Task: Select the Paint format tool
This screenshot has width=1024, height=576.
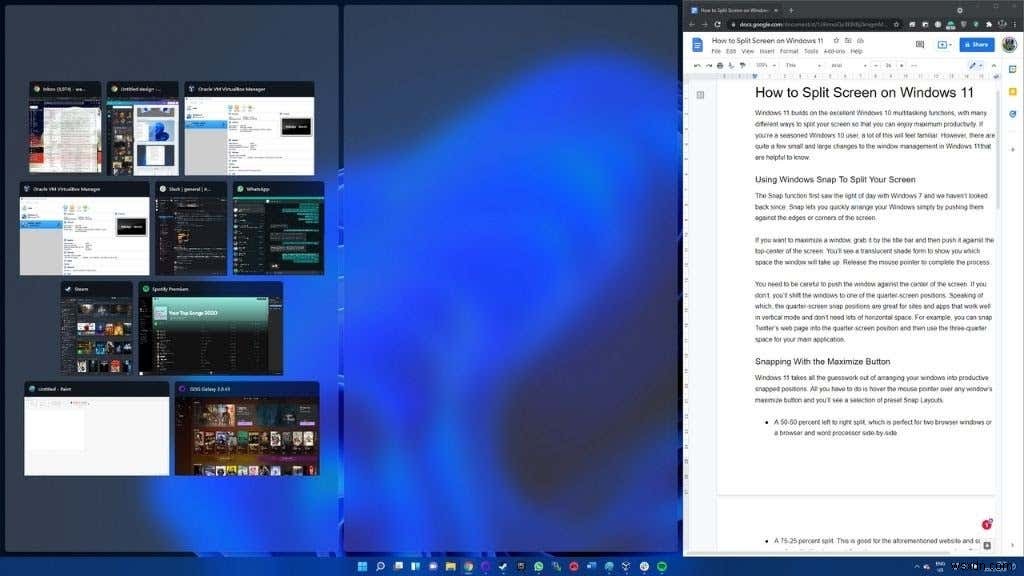Action: tap(741, 64)
